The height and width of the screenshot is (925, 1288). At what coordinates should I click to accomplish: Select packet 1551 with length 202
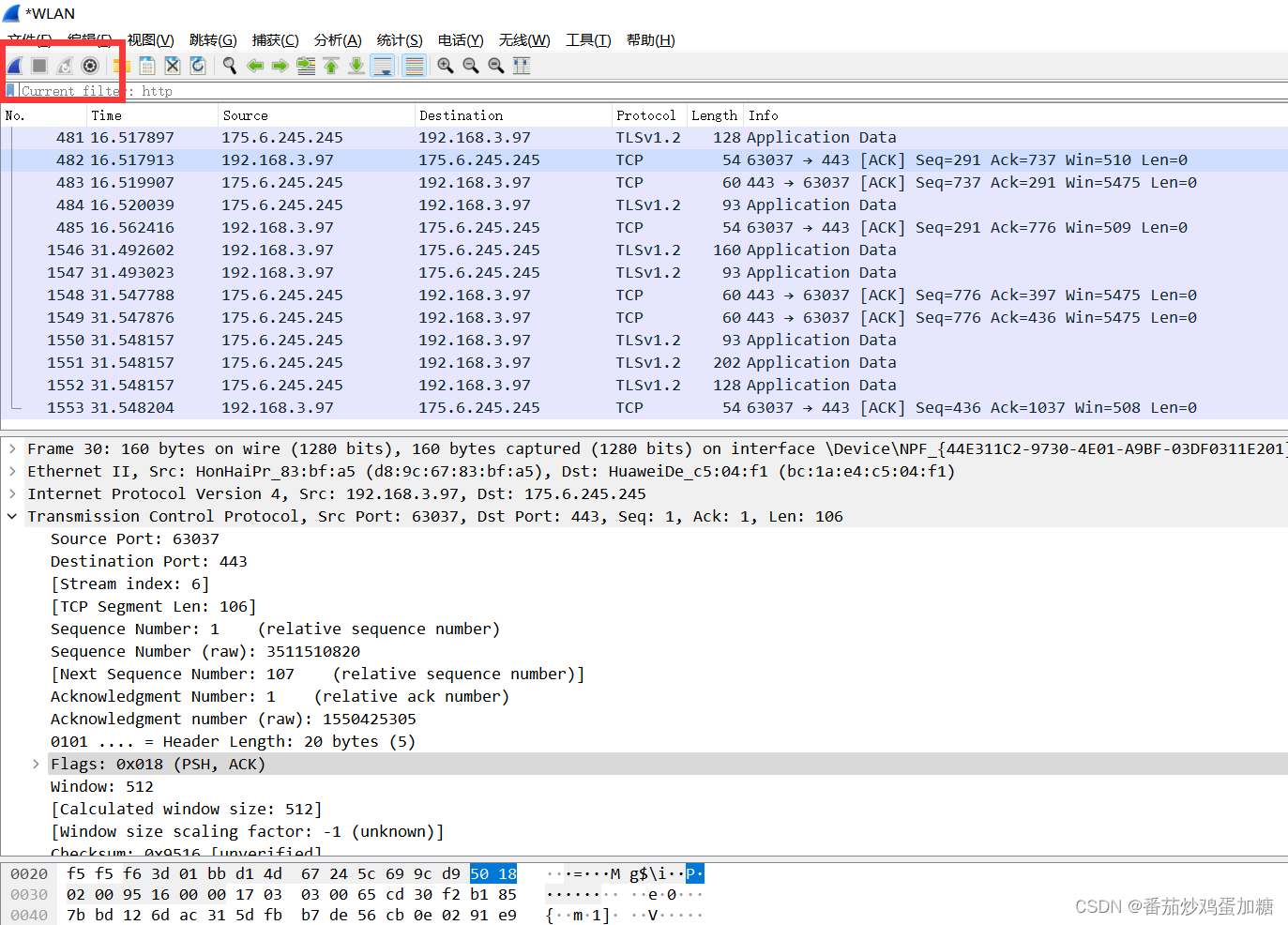tap(644, 362)
